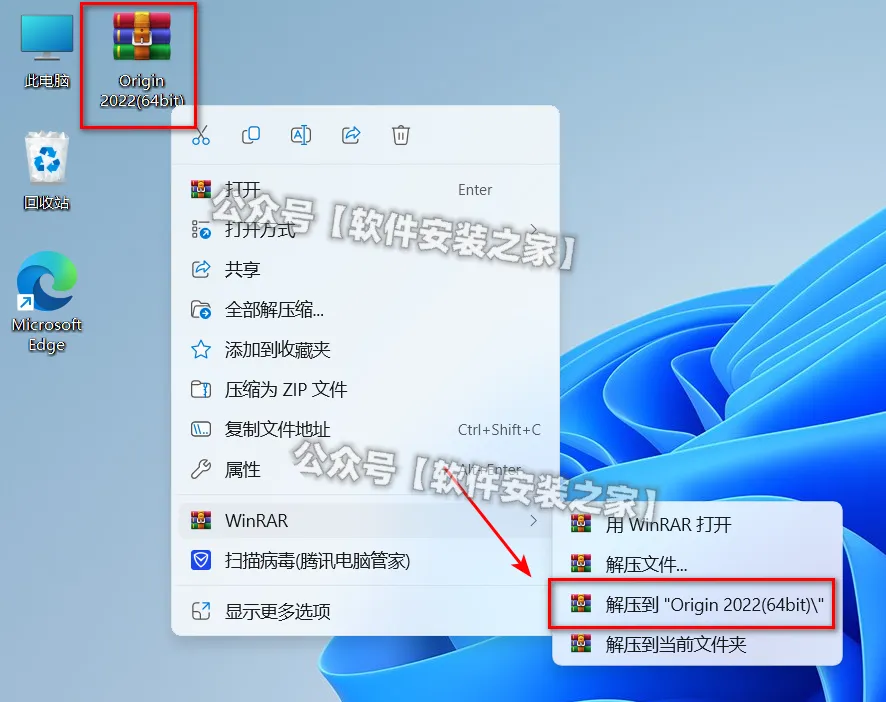This screenshot has height=702, width=886.
Task: Choose 解压到 "Origin 2022(64bit)\" option
Action: point(697,604)
